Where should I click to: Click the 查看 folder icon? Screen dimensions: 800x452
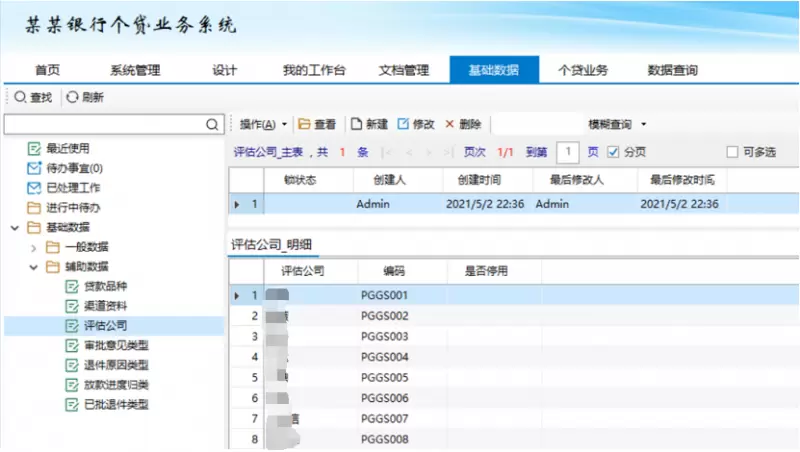tap(304, 125)
